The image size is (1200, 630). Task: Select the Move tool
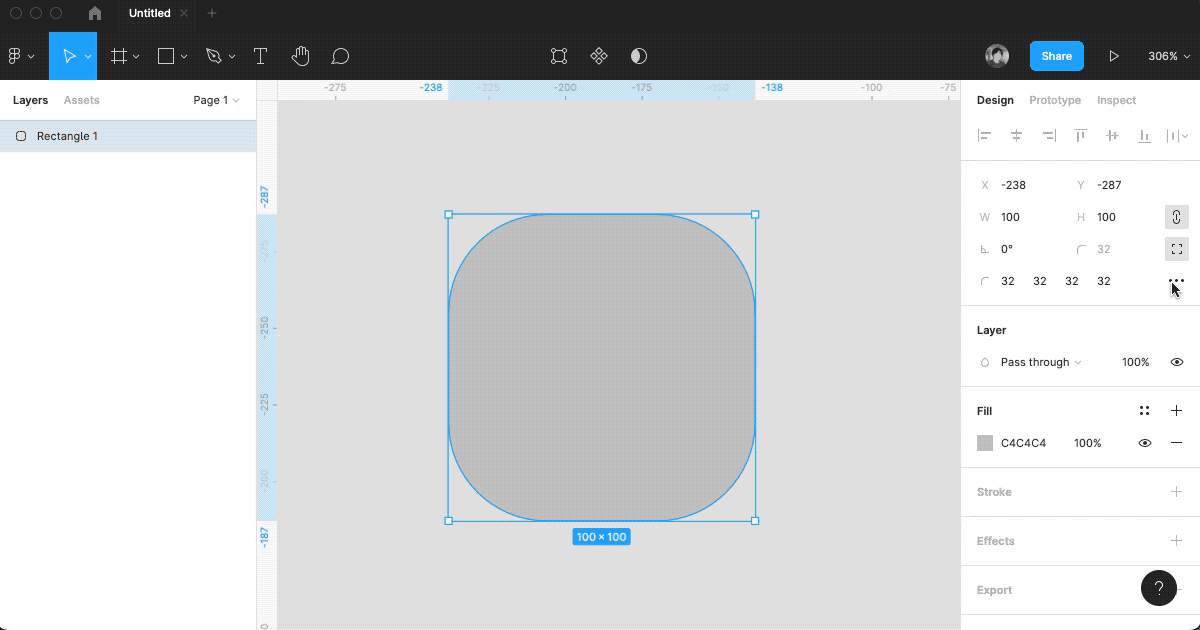[67, 56]
